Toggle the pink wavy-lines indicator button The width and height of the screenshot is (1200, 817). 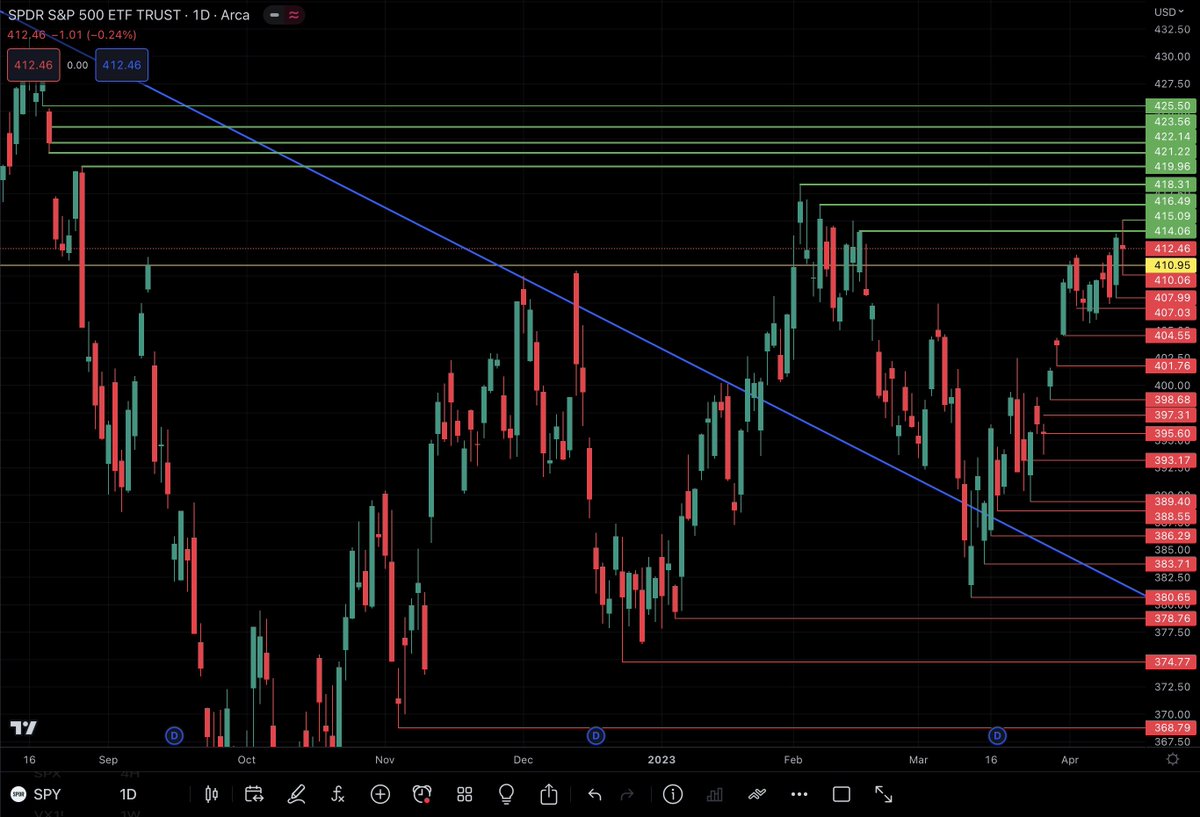[295, 16]
